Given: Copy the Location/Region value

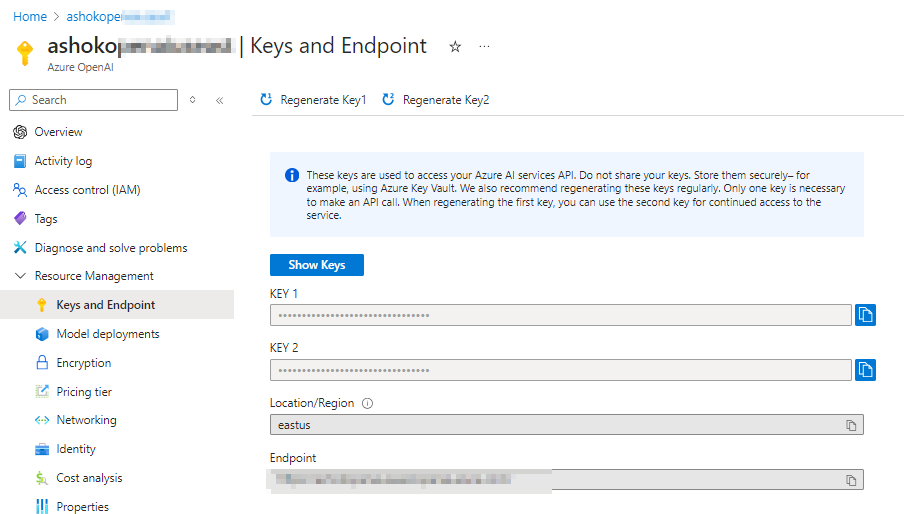Looking at the screenshot, I should coord(851,425).
